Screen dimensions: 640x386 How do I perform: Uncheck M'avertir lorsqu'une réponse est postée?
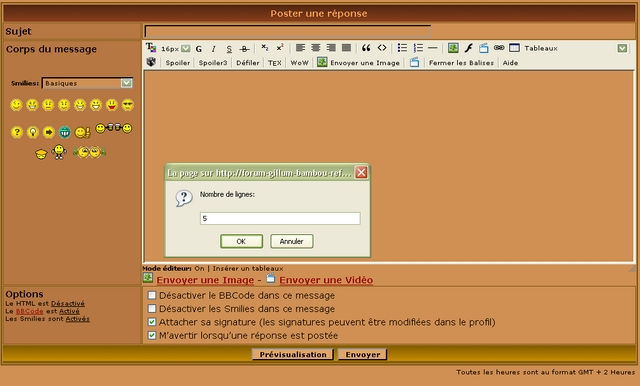coord(152,335)
